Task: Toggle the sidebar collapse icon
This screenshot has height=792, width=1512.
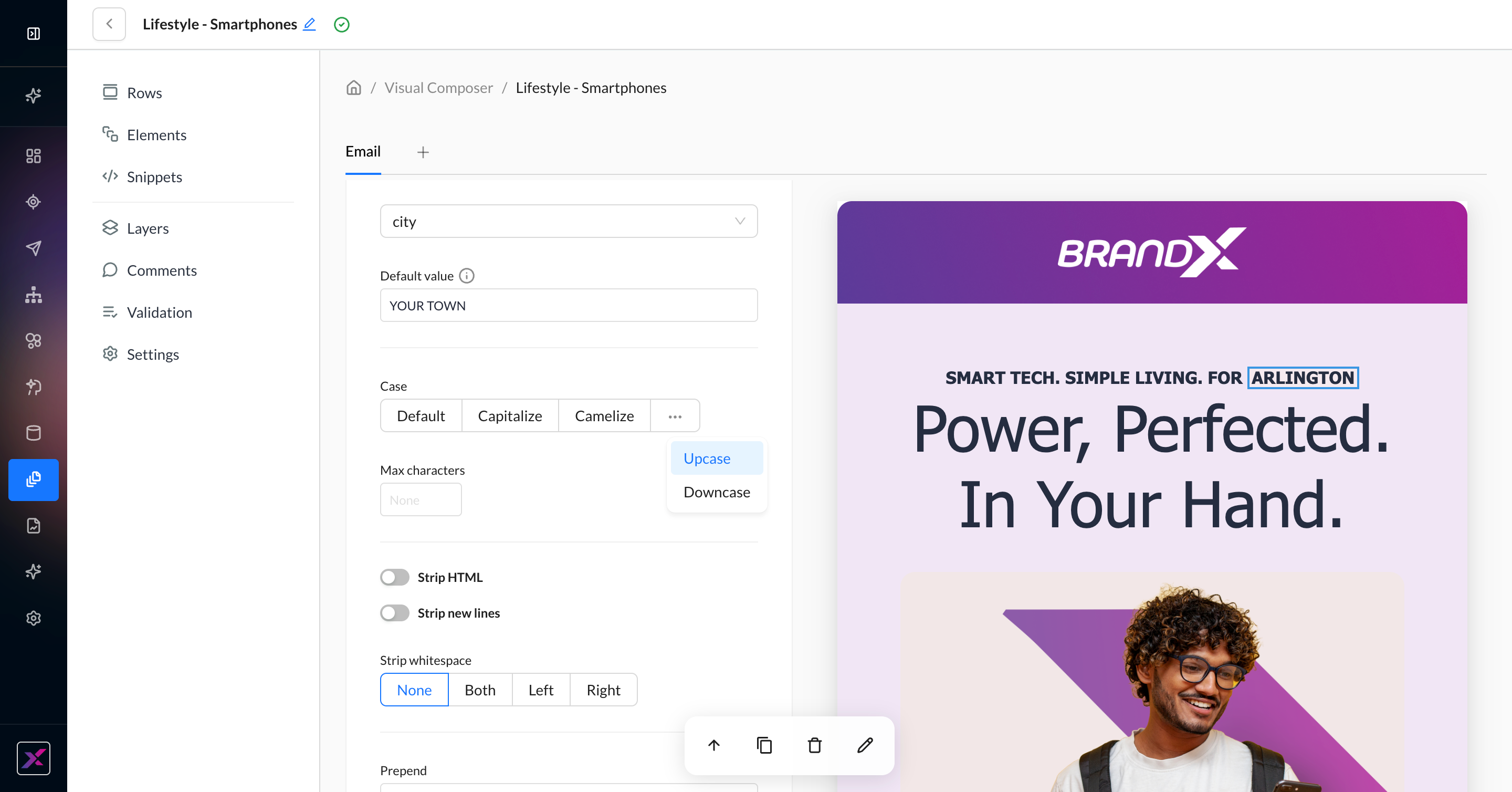Action: [x=34, y=34]
